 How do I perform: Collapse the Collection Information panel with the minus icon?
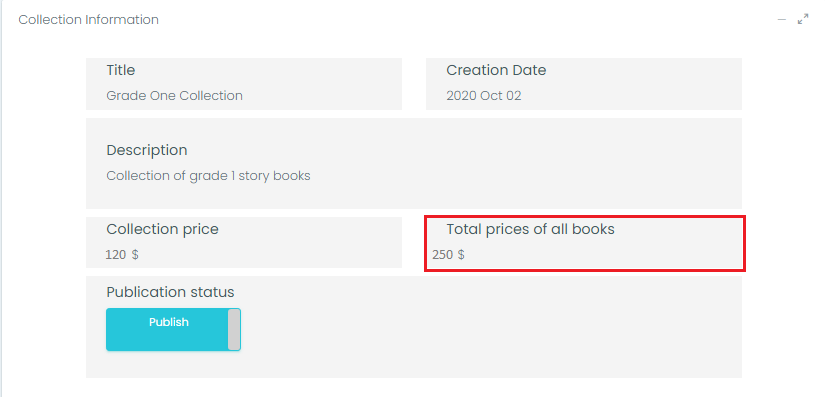point(782,20)
